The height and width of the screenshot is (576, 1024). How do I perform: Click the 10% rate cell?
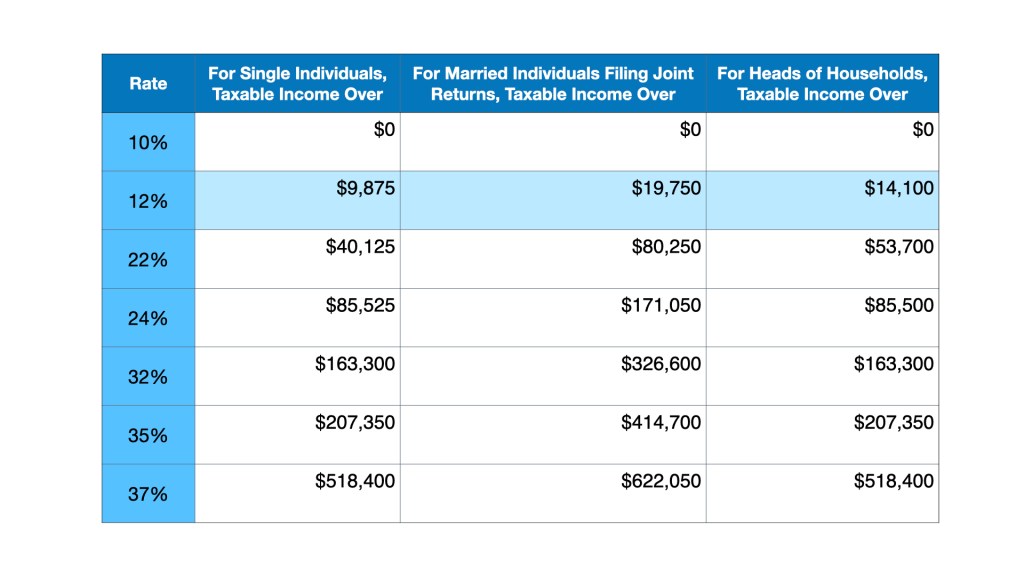[148, 142]
